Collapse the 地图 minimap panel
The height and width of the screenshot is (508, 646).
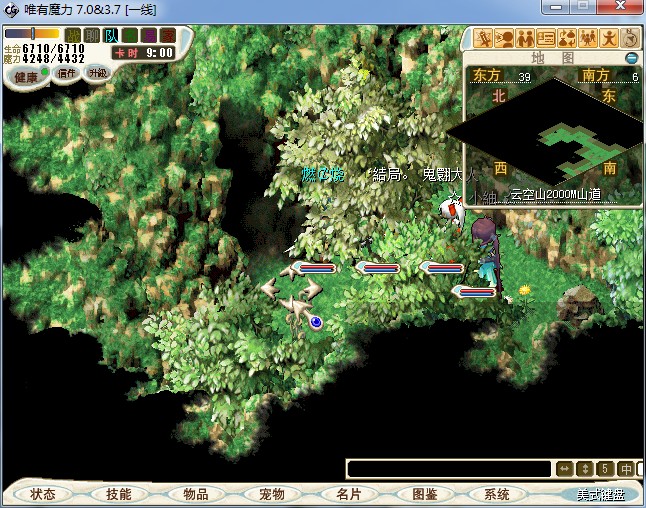(631, 58)
